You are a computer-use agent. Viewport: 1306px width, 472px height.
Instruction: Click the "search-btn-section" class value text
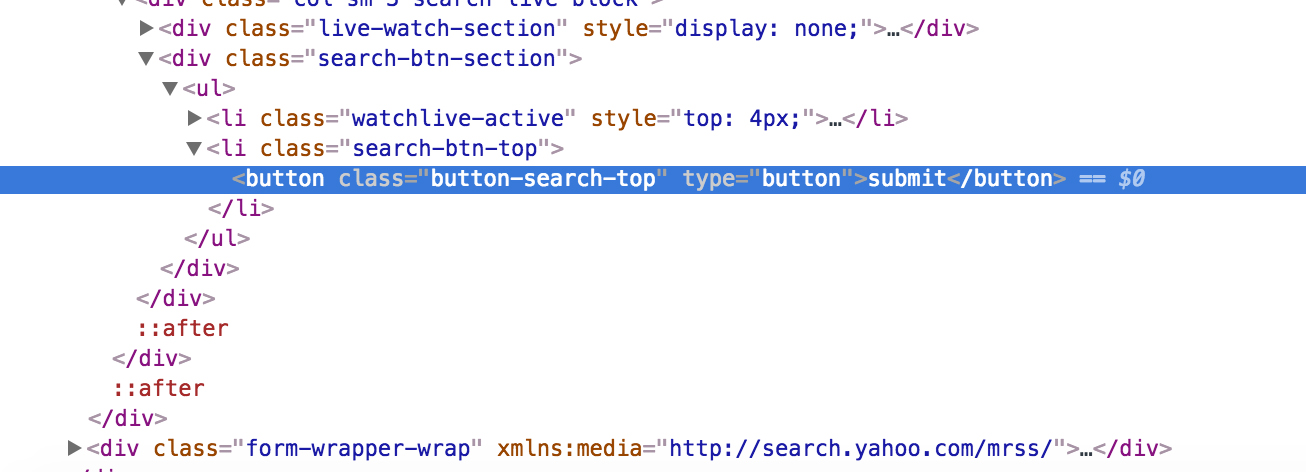click(436, 59)
